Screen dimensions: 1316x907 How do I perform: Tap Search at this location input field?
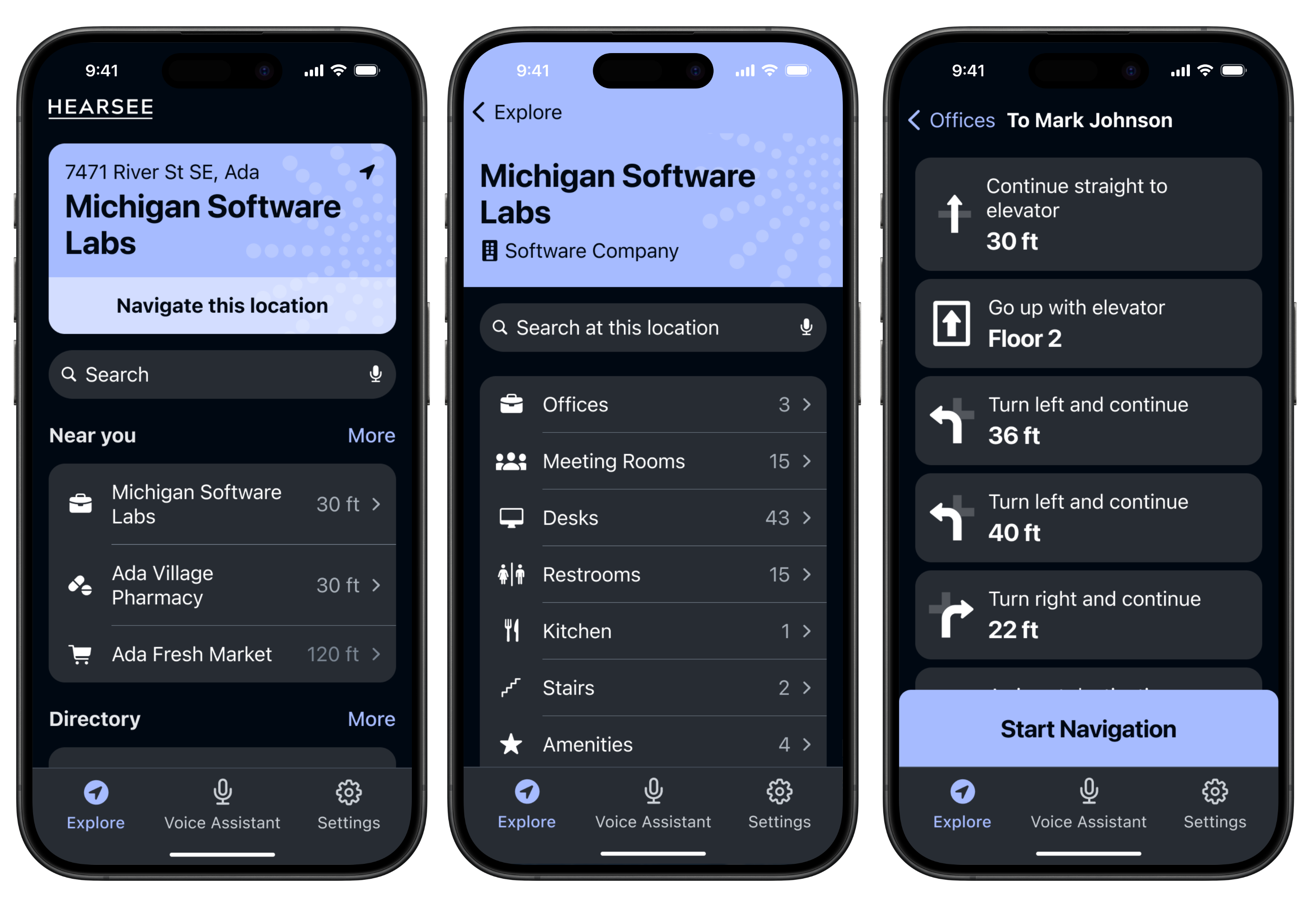(x=658, y=327)
